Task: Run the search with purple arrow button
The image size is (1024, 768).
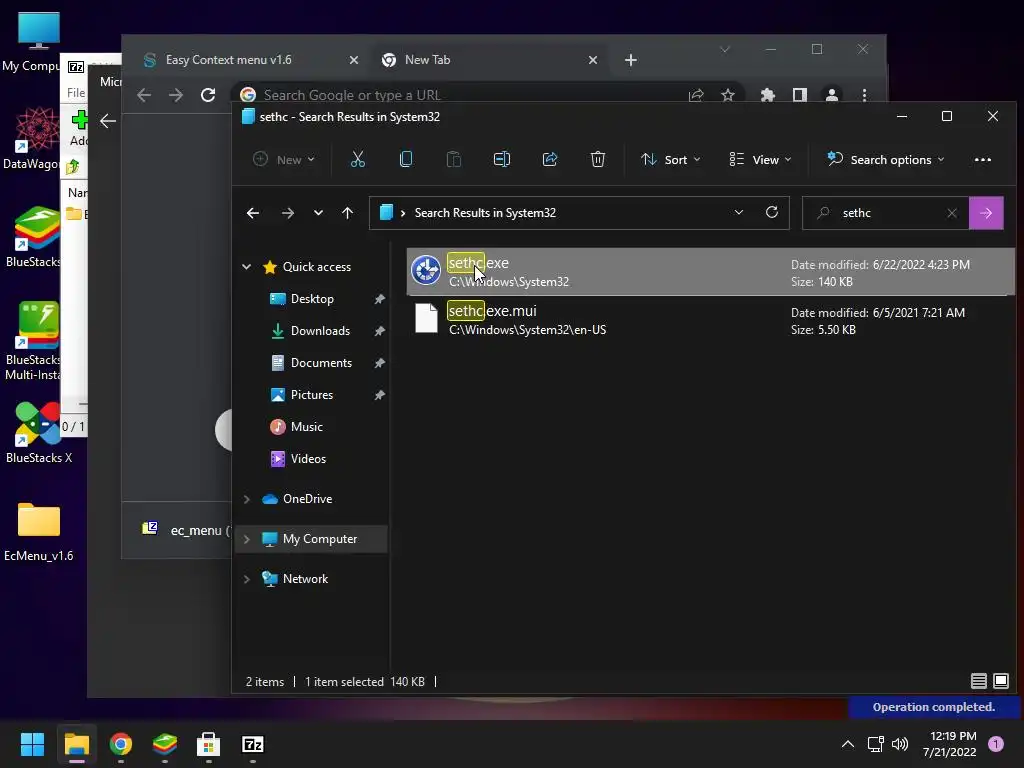Action: pyautogui.click(x=986, y=213)
